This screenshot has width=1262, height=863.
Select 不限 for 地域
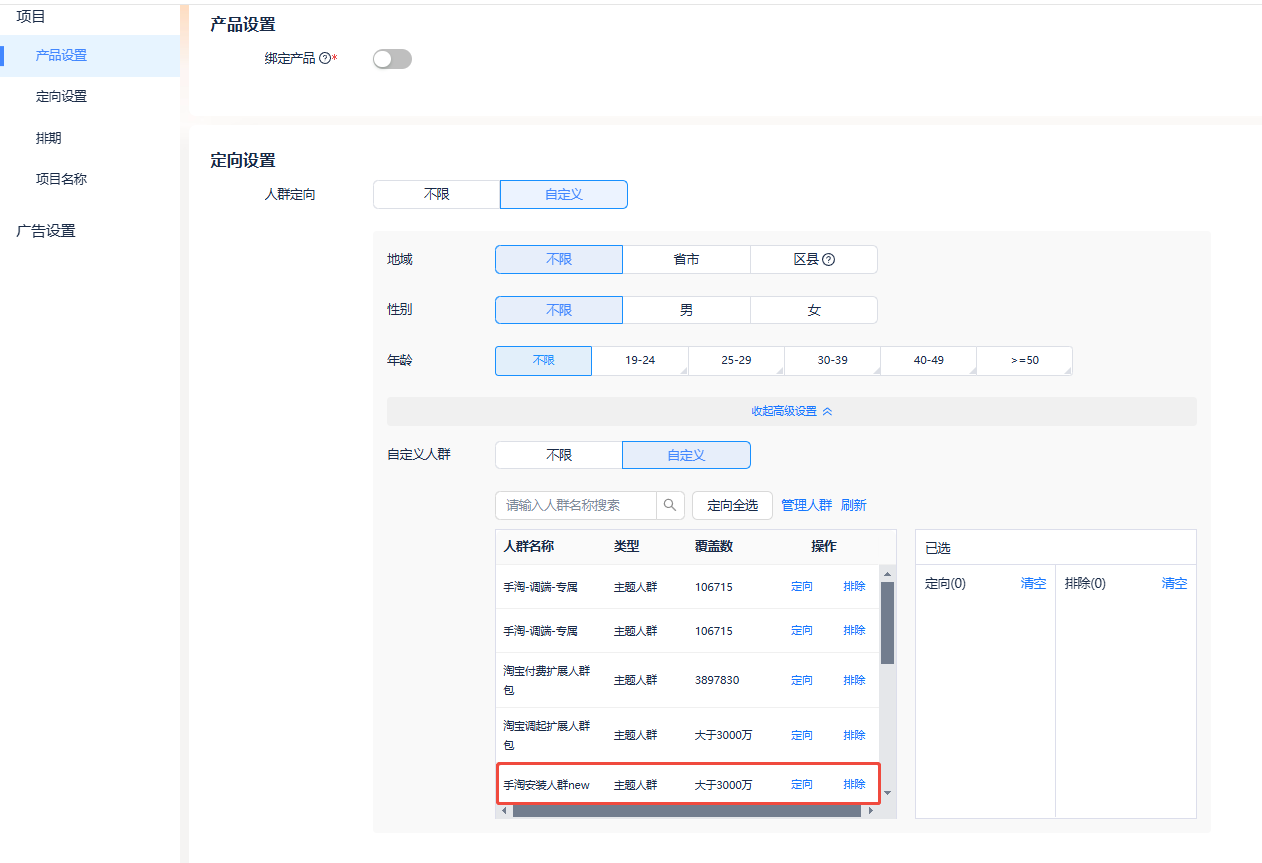pos(559,259)
